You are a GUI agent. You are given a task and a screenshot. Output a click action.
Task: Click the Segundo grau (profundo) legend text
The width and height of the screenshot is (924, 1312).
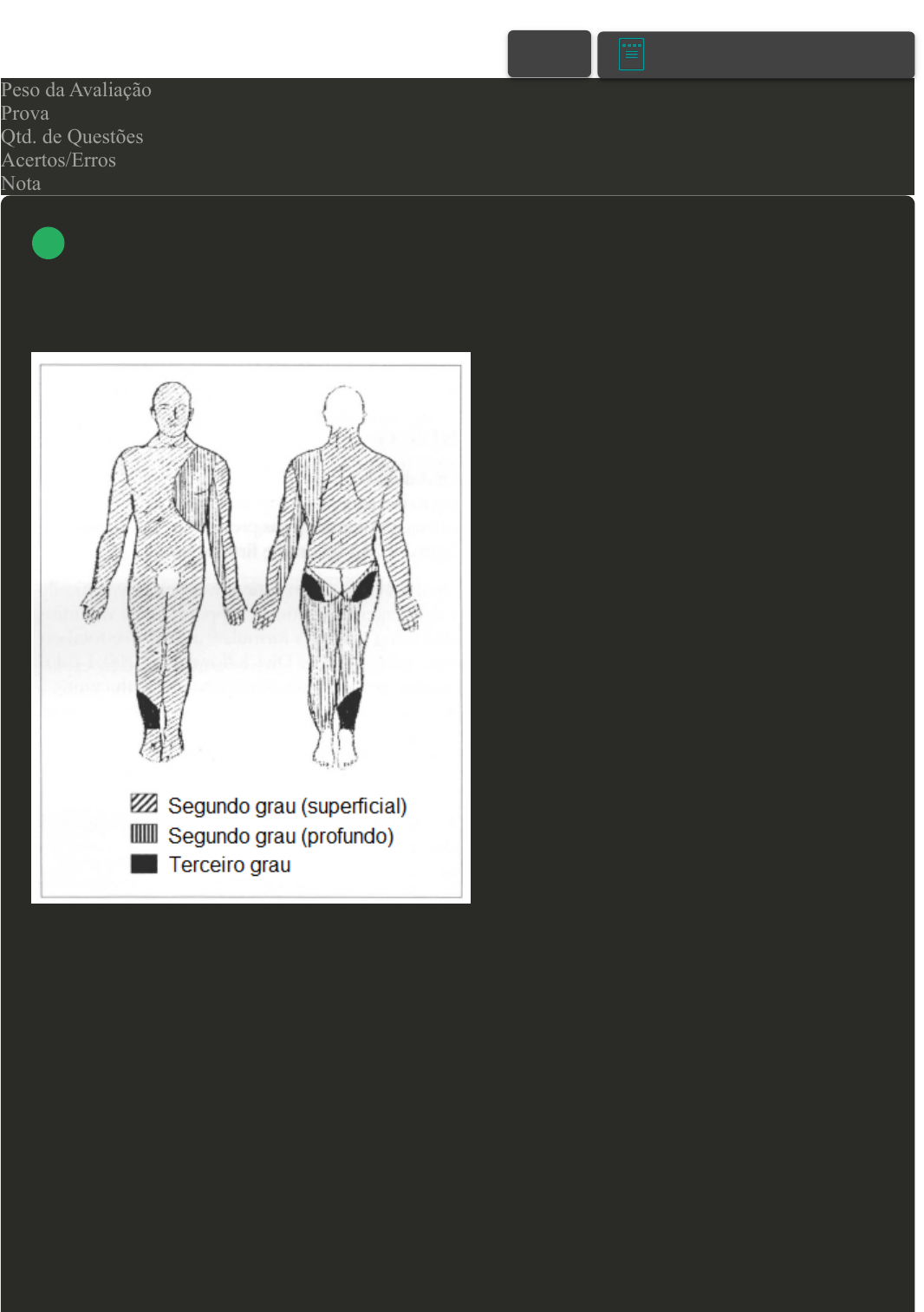(x=281, y=836)
